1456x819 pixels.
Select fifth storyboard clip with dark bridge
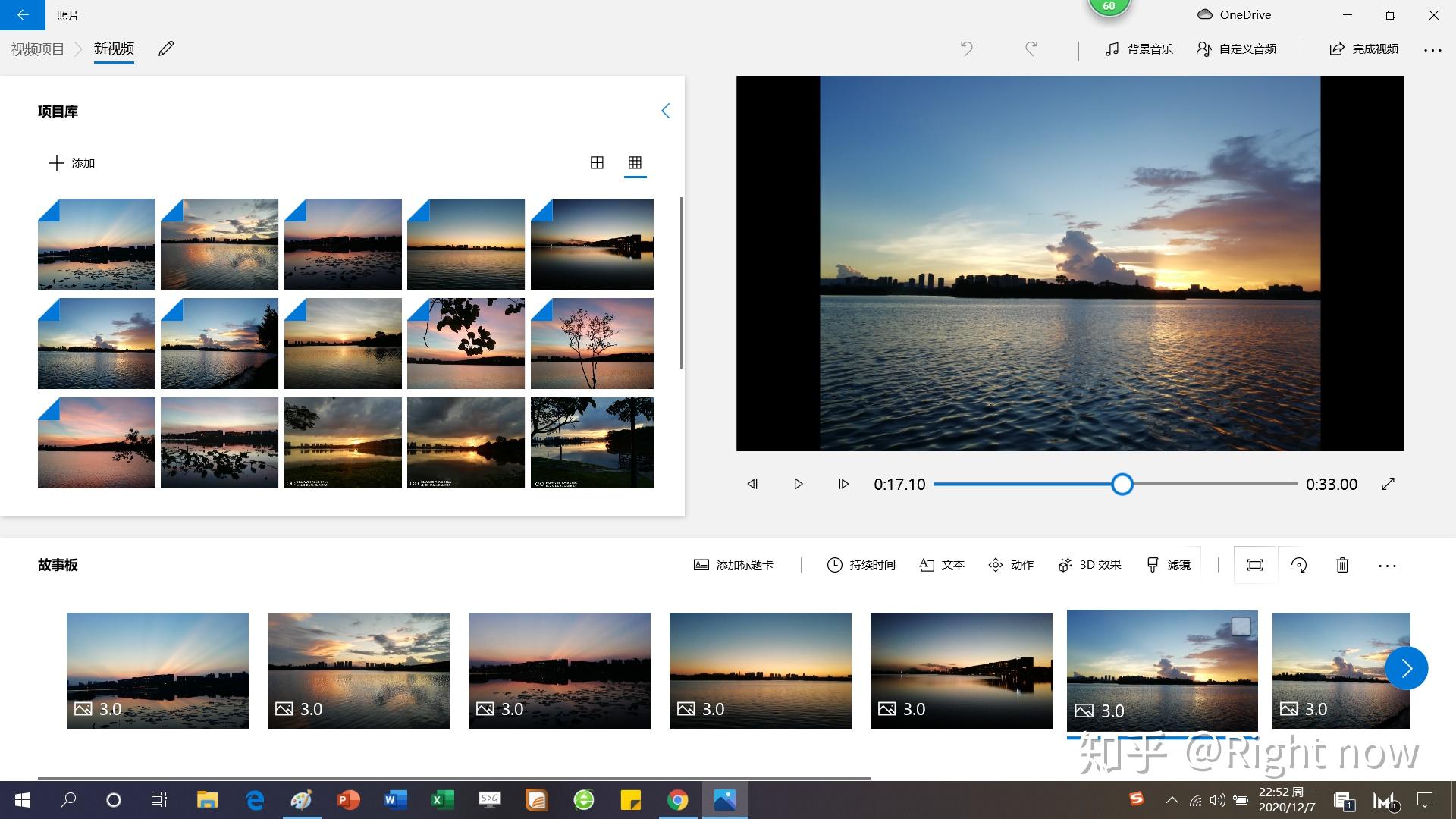[x=962, y=670]
